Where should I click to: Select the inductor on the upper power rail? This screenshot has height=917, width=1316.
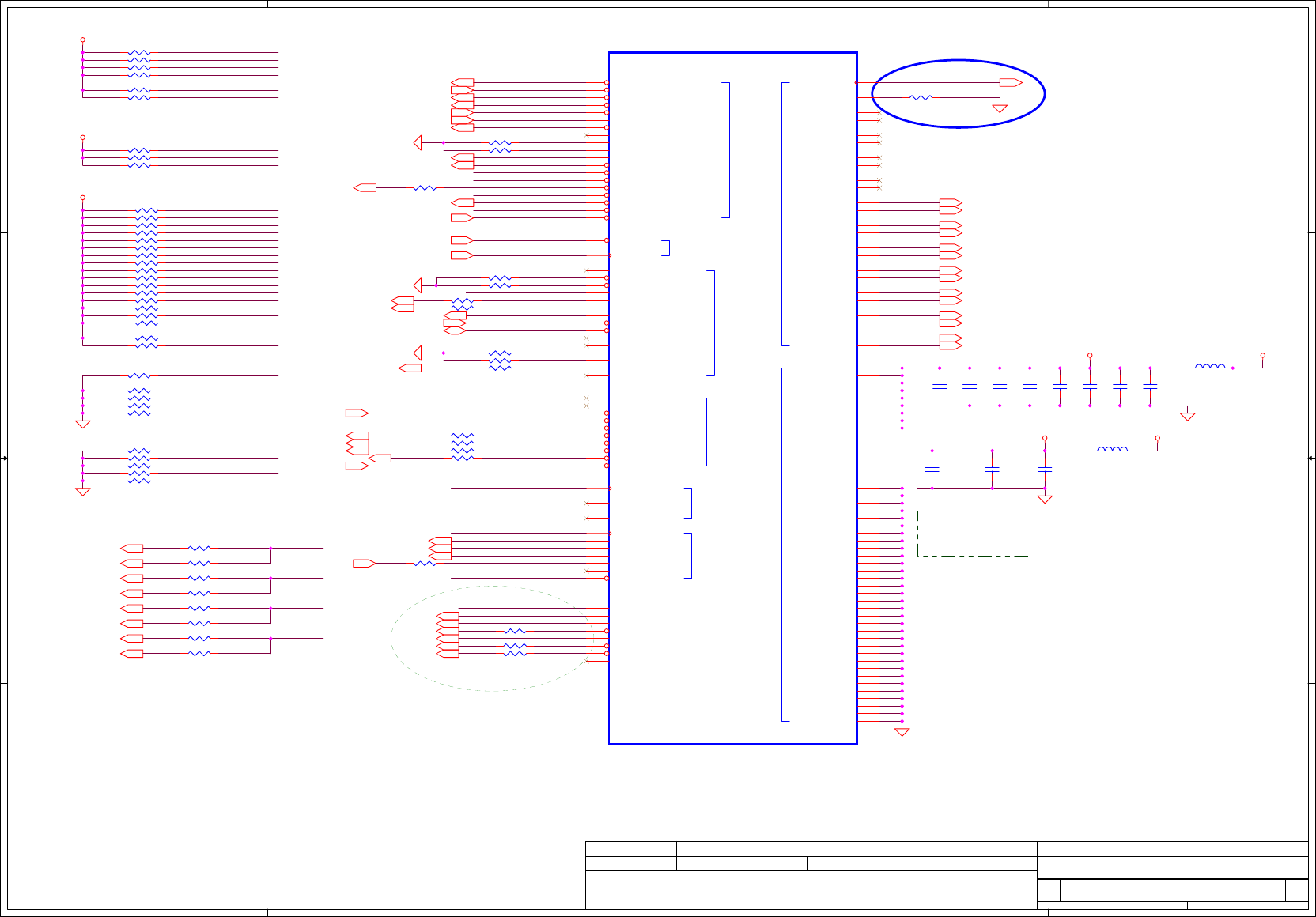[1210, 366]
